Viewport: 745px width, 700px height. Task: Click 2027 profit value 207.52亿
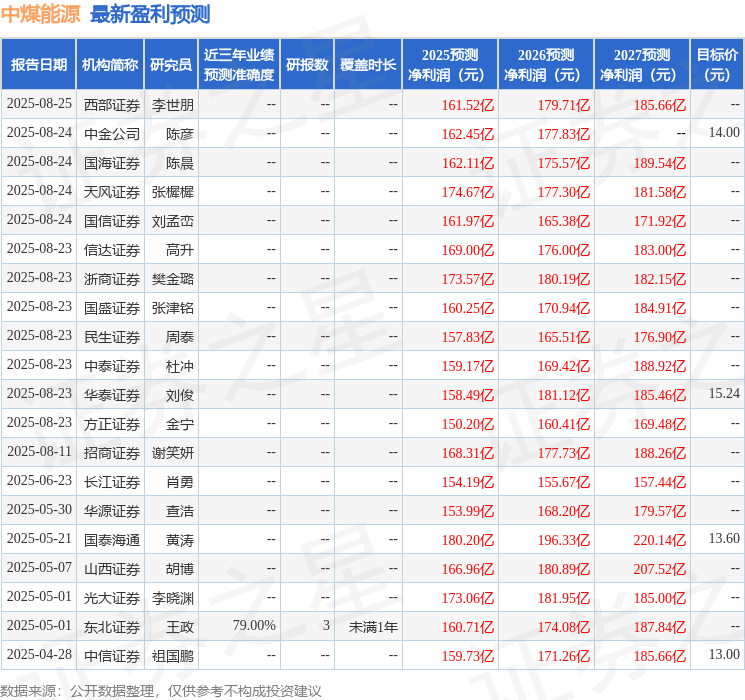(x=660, y=569)
